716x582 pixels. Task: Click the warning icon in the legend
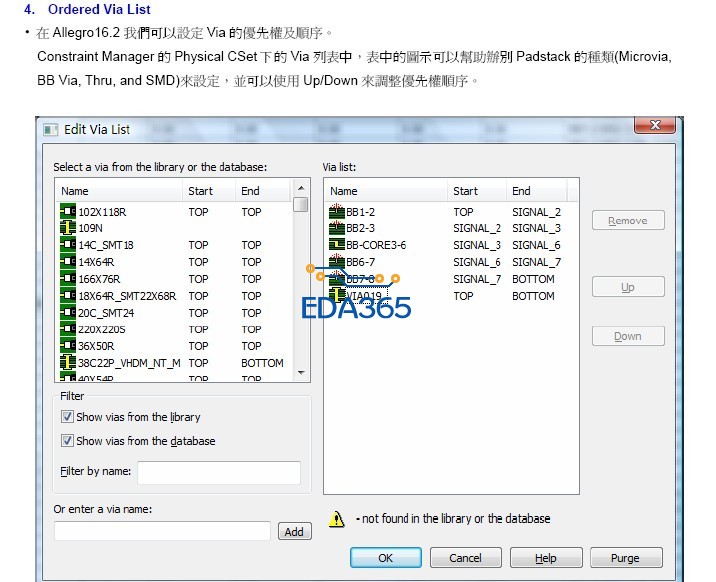click(337, 519)
